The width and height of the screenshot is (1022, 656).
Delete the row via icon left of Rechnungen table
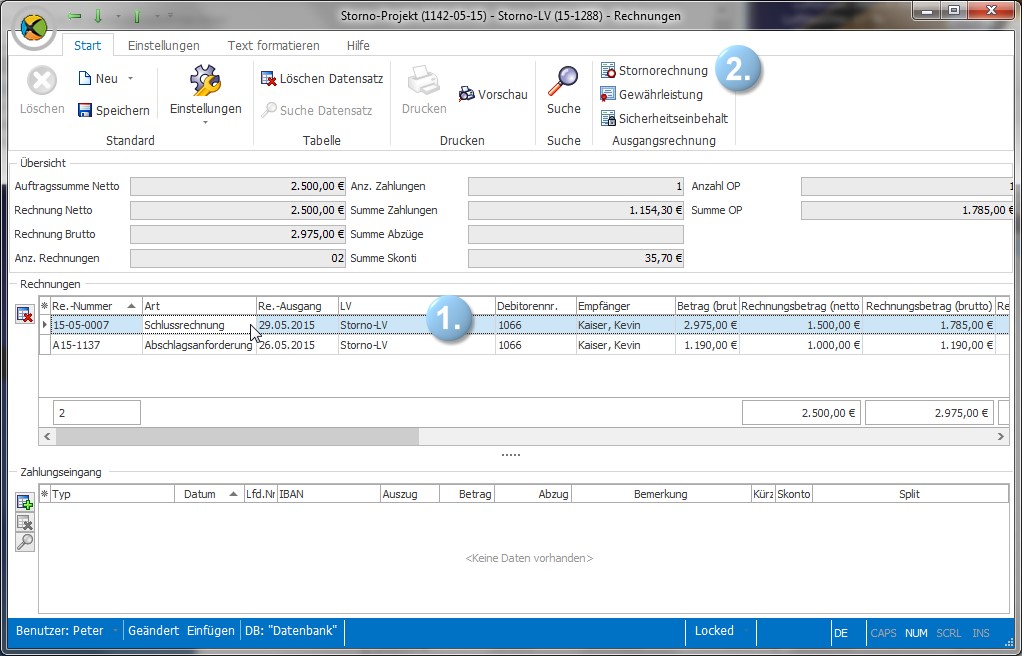point(24,314)
